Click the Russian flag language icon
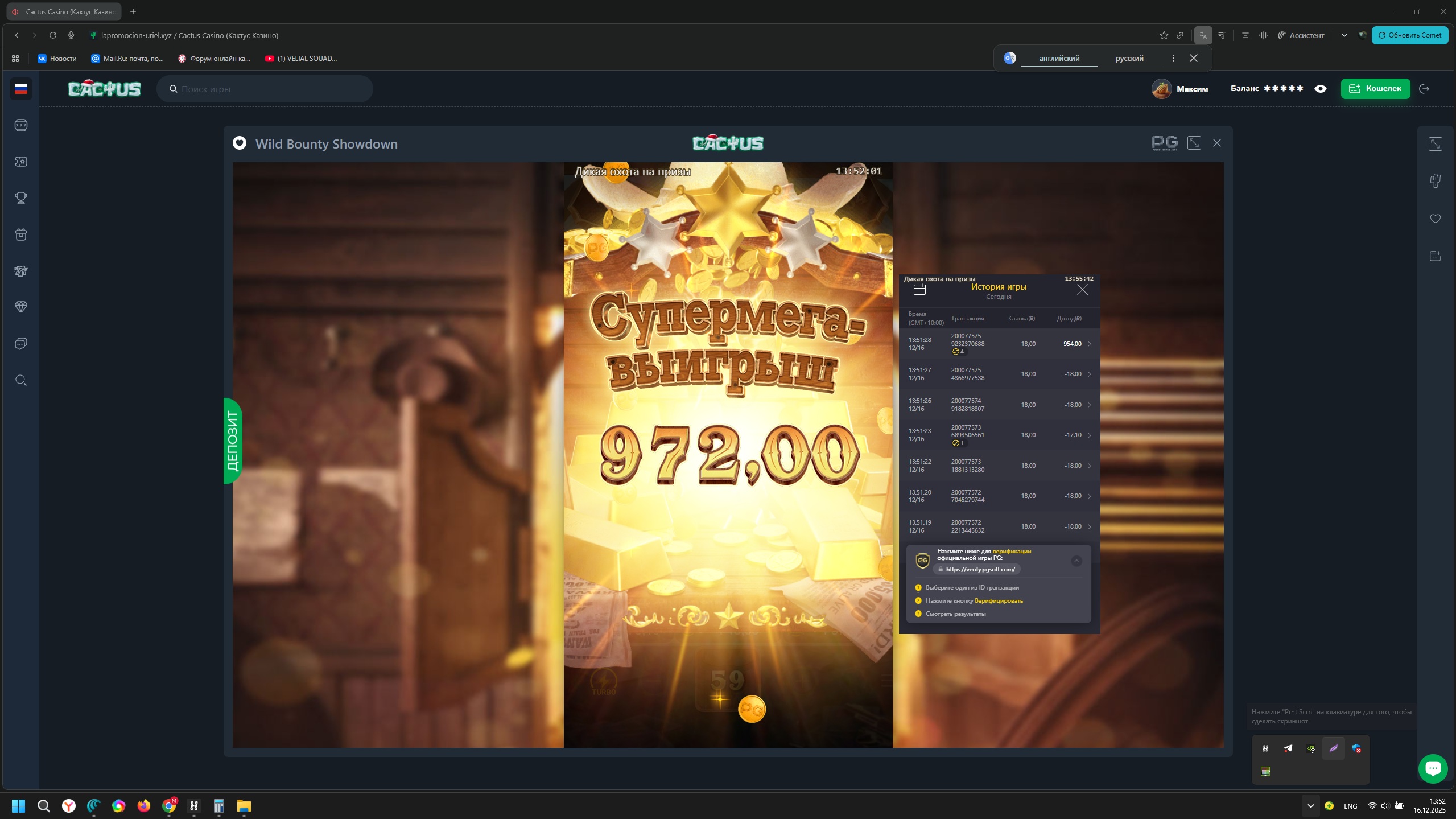 coord(21,89)
